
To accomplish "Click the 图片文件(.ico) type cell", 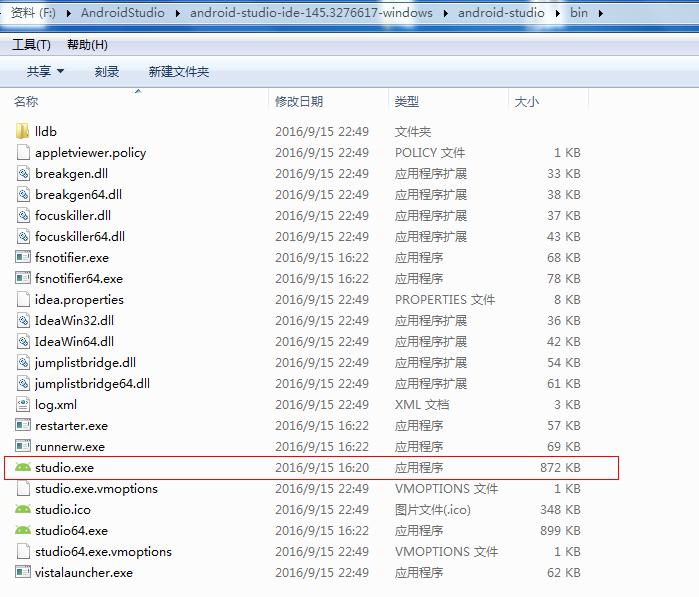I will (x=432, y=509).
